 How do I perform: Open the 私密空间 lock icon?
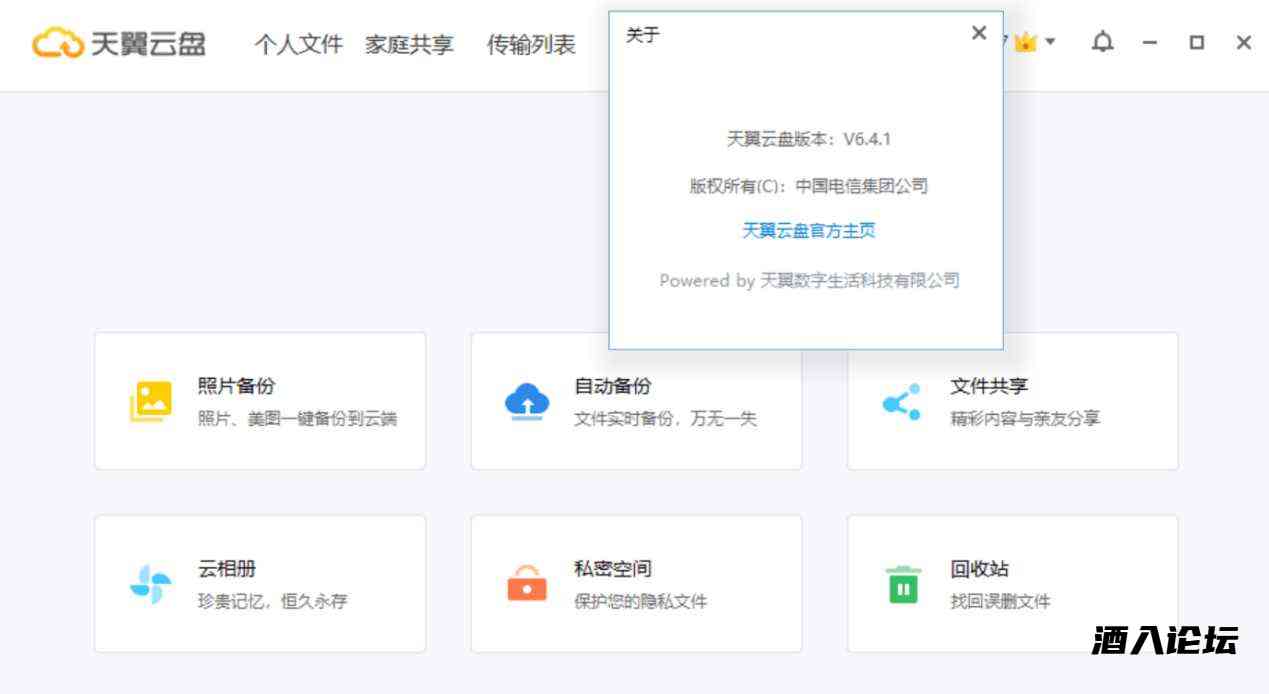click(527, 583)
